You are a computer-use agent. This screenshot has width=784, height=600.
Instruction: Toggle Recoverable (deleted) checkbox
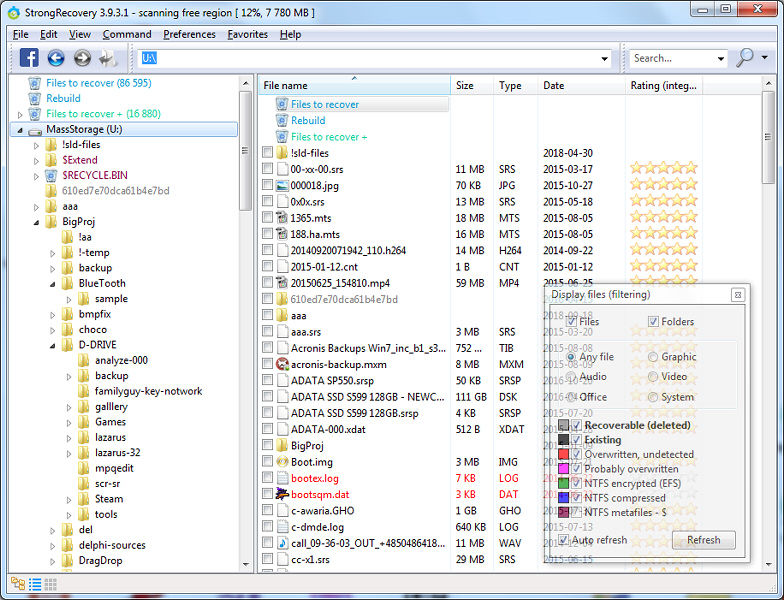pyautogui.click(x=576, y=426)
